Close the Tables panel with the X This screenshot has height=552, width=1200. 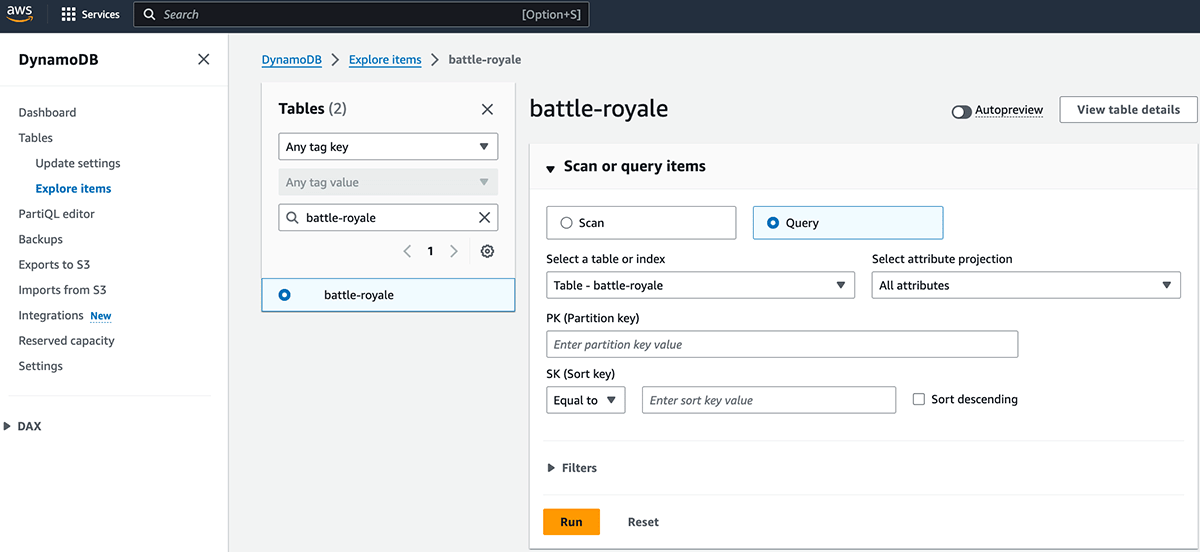pos(487,109)
